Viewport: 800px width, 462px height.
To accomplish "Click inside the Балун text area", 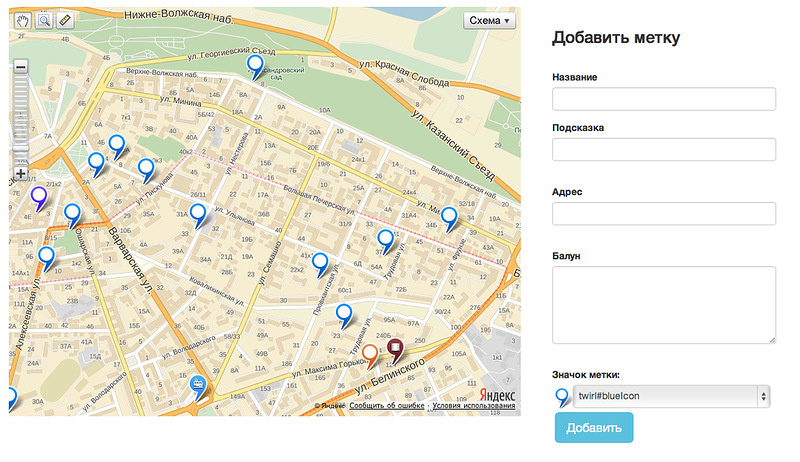I will tap(664, 305).
